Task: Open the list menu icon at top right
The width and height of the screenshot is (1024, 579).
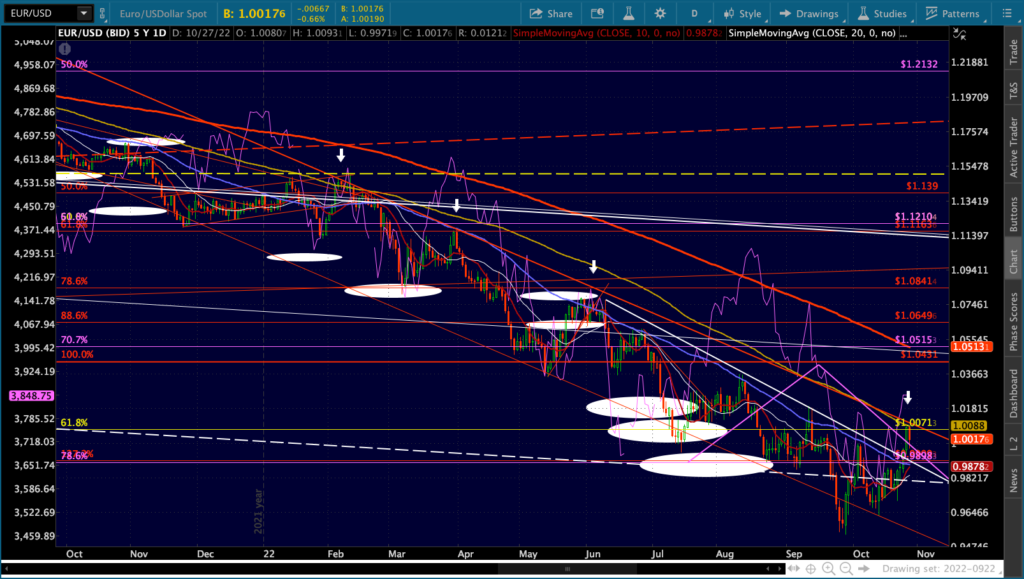Action: click(x=1006, y=13)
